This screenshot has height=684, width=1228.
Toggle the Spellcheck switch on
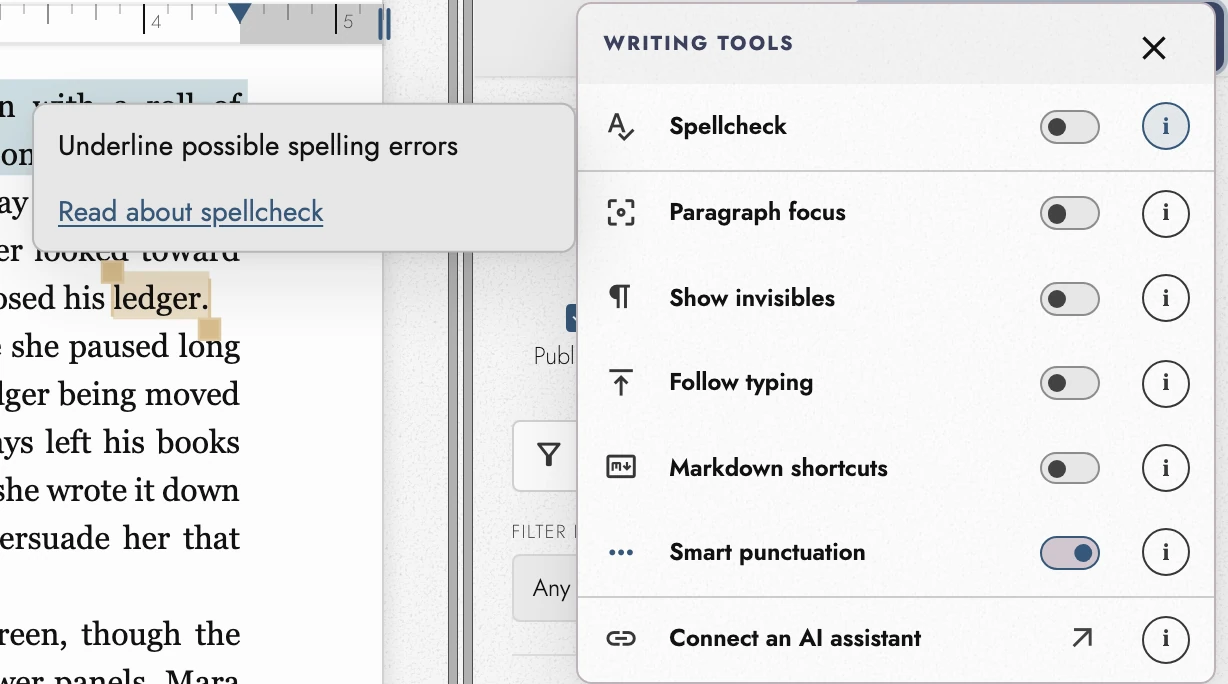point(1070,127)
